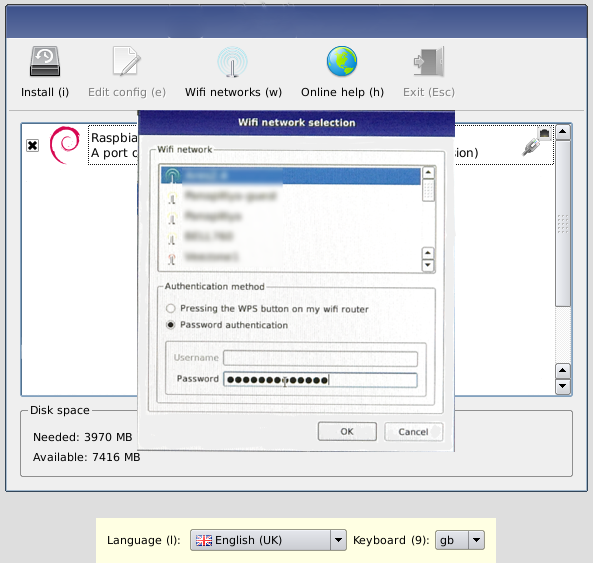Cancel the wifi network selection dialog
Screen dimensions: 593x563
(413, 432)
